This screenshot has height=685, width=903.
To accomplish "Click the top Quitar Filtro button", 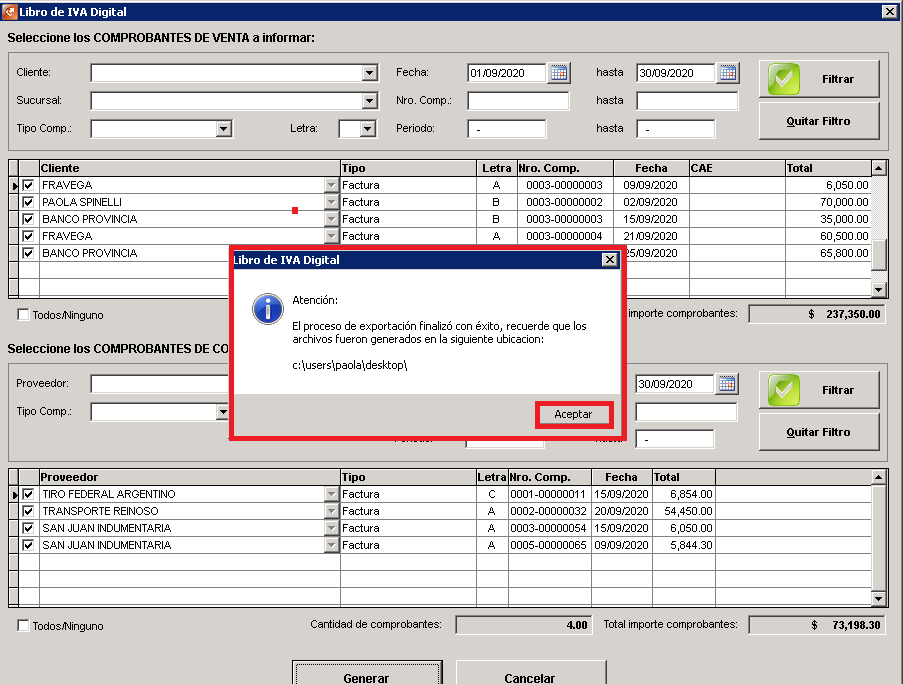I will pyautogui.click(x=818, y=121).
